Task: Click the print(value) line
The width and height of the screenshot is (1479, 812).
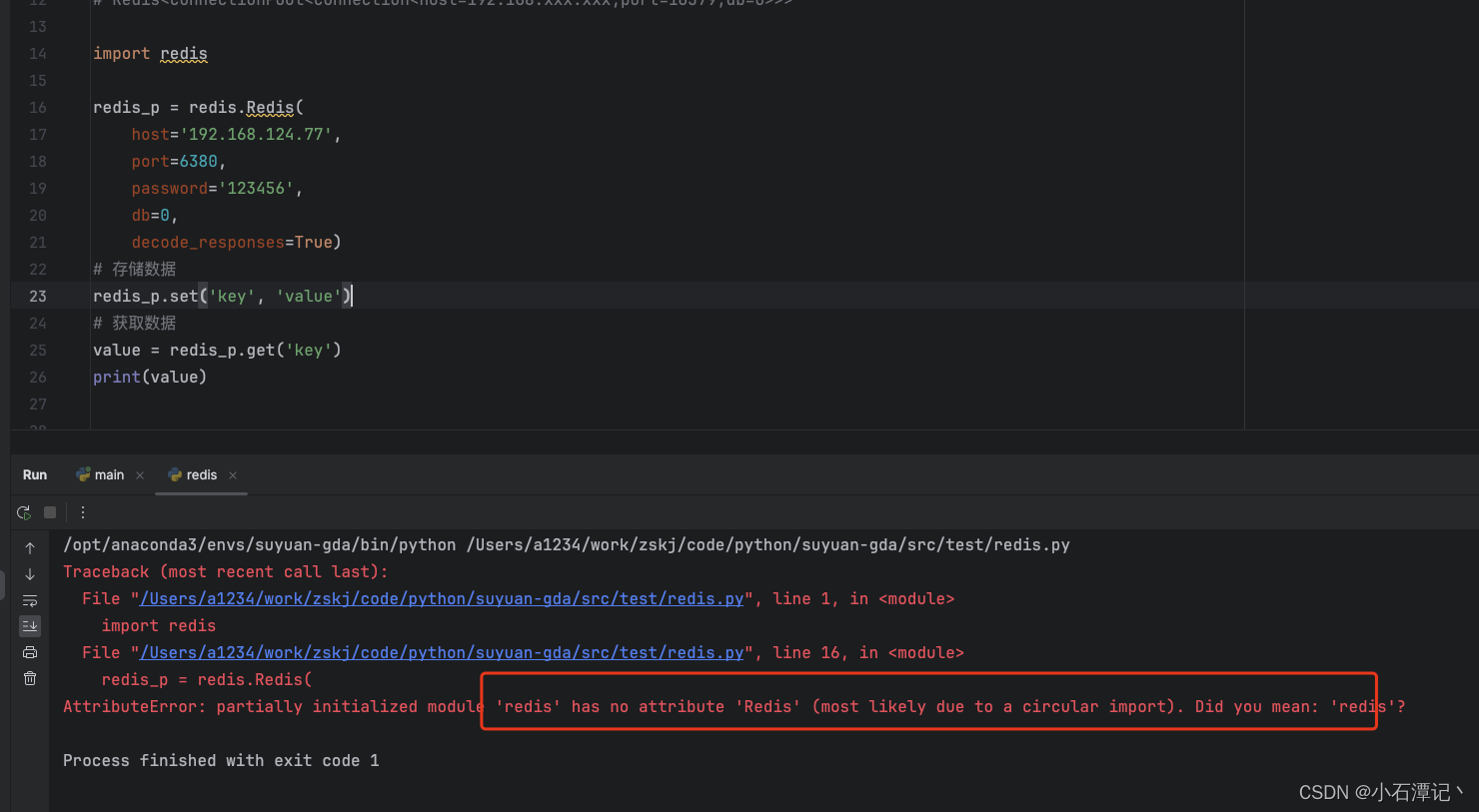Action: pyautogui.click(x=150, y=378)
